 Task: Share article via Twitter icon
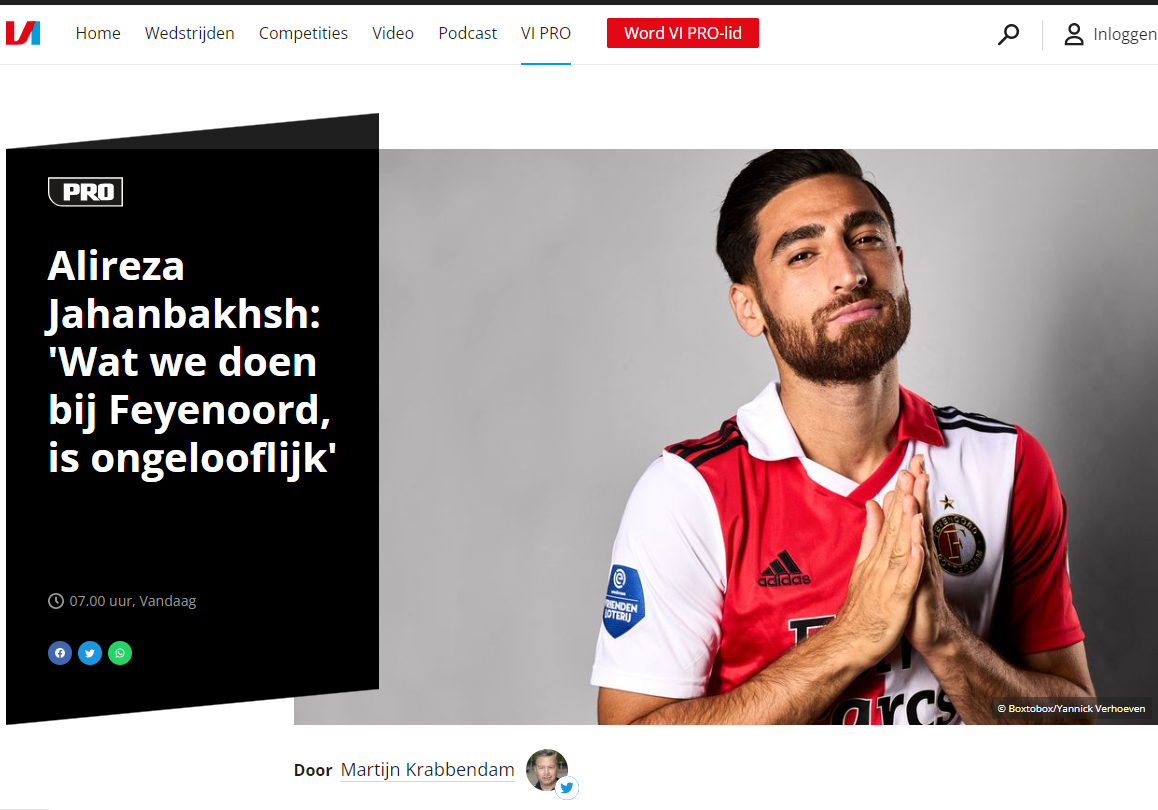pyautogui.click(x=90, y=653)
